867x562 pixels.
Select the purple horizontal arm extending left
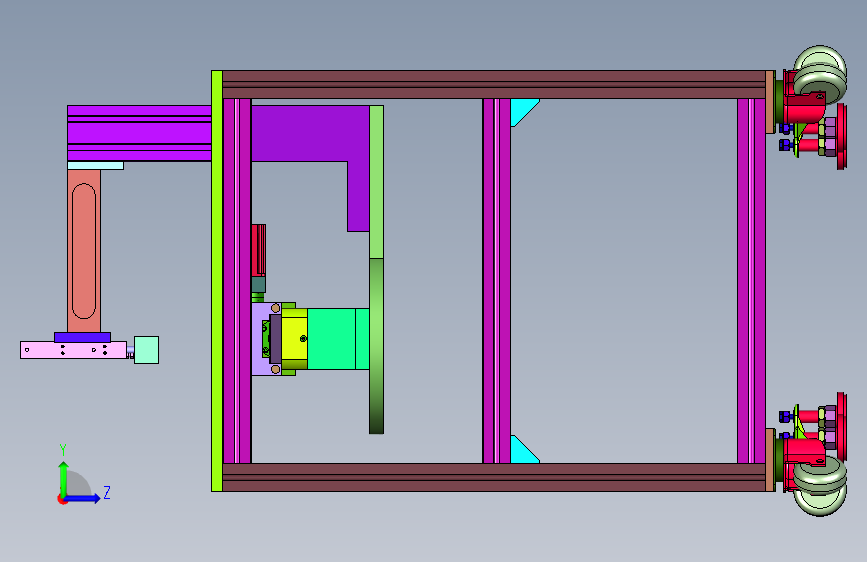pos(139,133)
